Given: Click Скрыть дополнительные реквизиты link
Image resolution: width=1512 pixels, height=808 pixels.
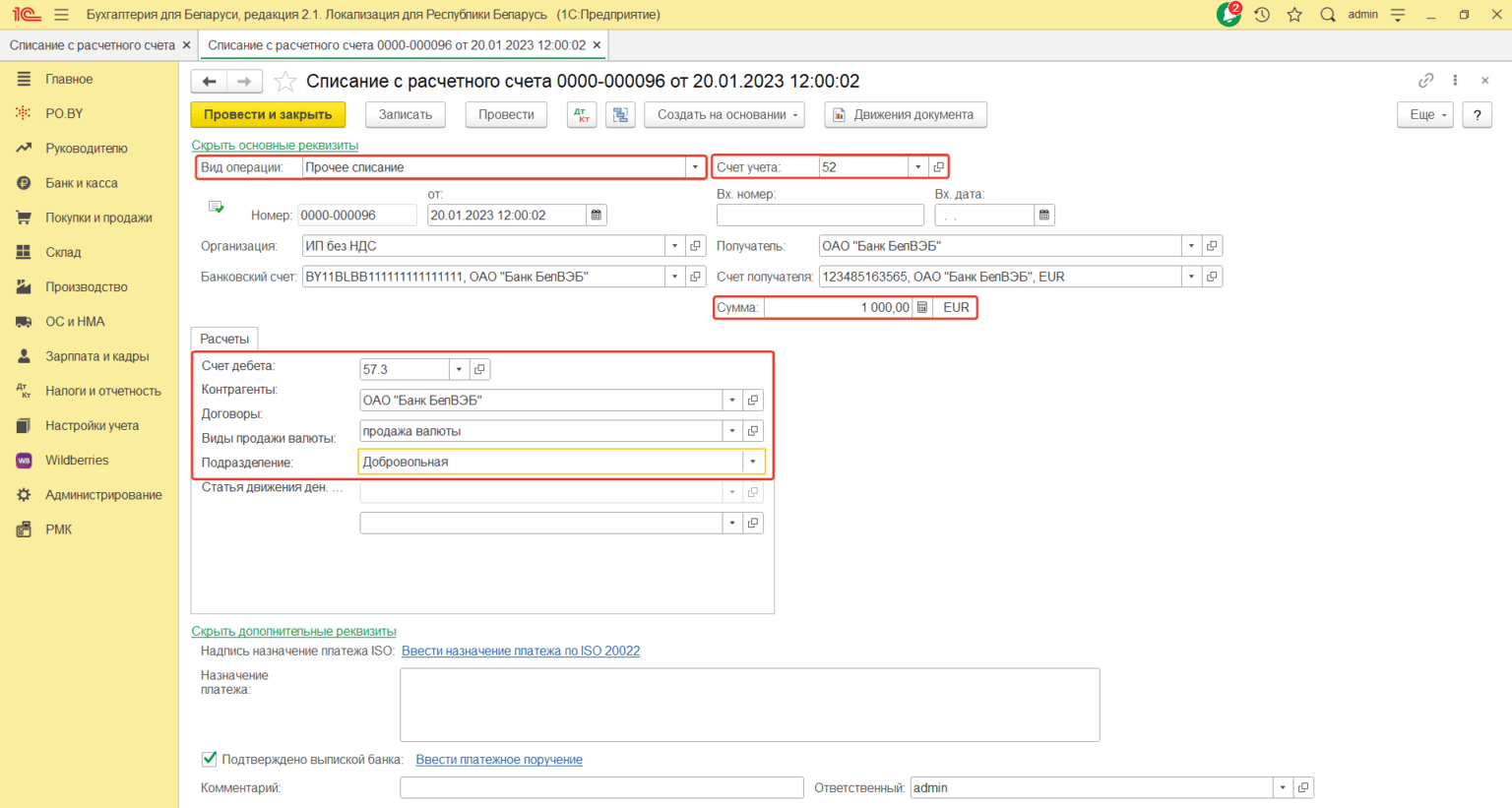Looking at the screenshot, I should [x=293, y=632].
